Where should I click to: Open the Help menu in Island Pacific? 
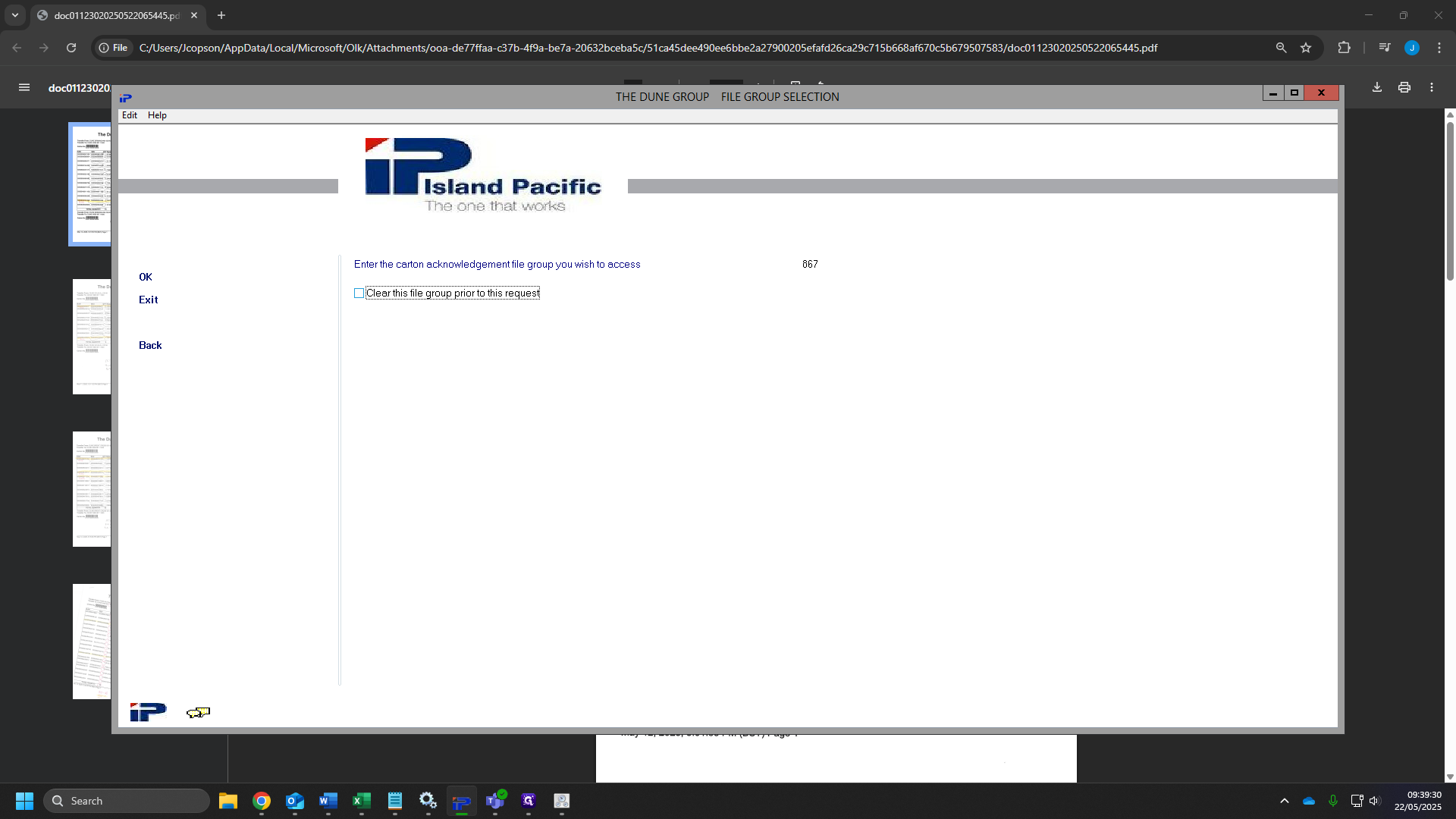coord(157,115)
